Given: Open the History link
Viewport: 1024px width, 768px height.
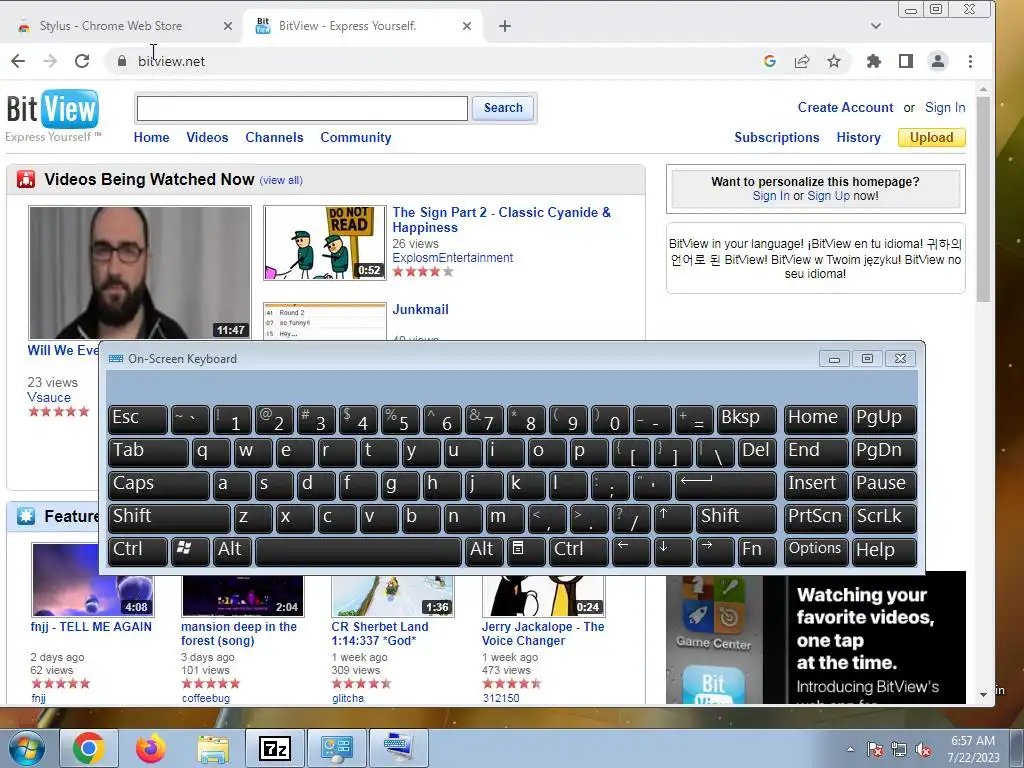Looking at the screenshot, I should point(859,138).
